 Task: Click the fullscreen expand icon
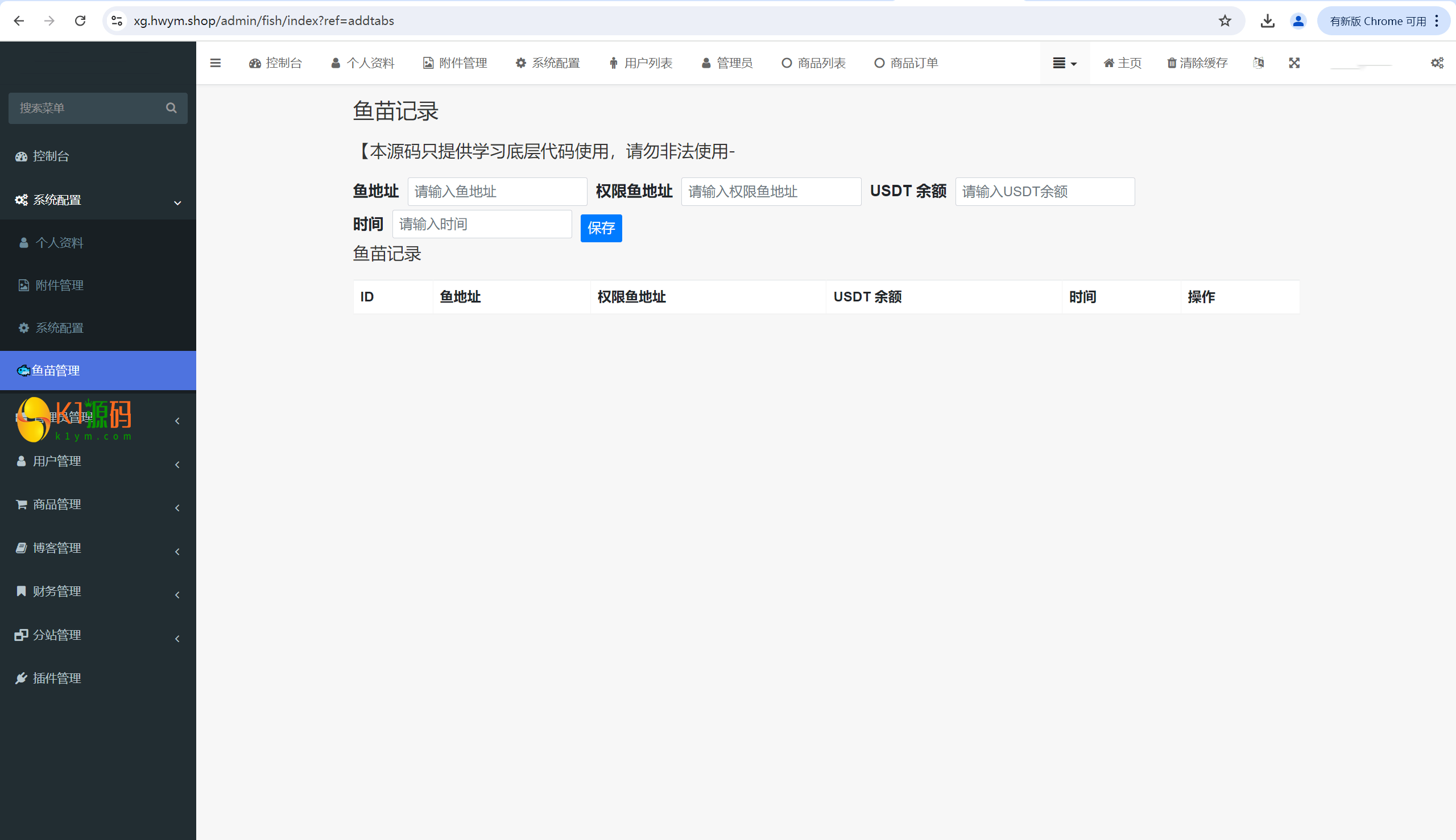1294,63
